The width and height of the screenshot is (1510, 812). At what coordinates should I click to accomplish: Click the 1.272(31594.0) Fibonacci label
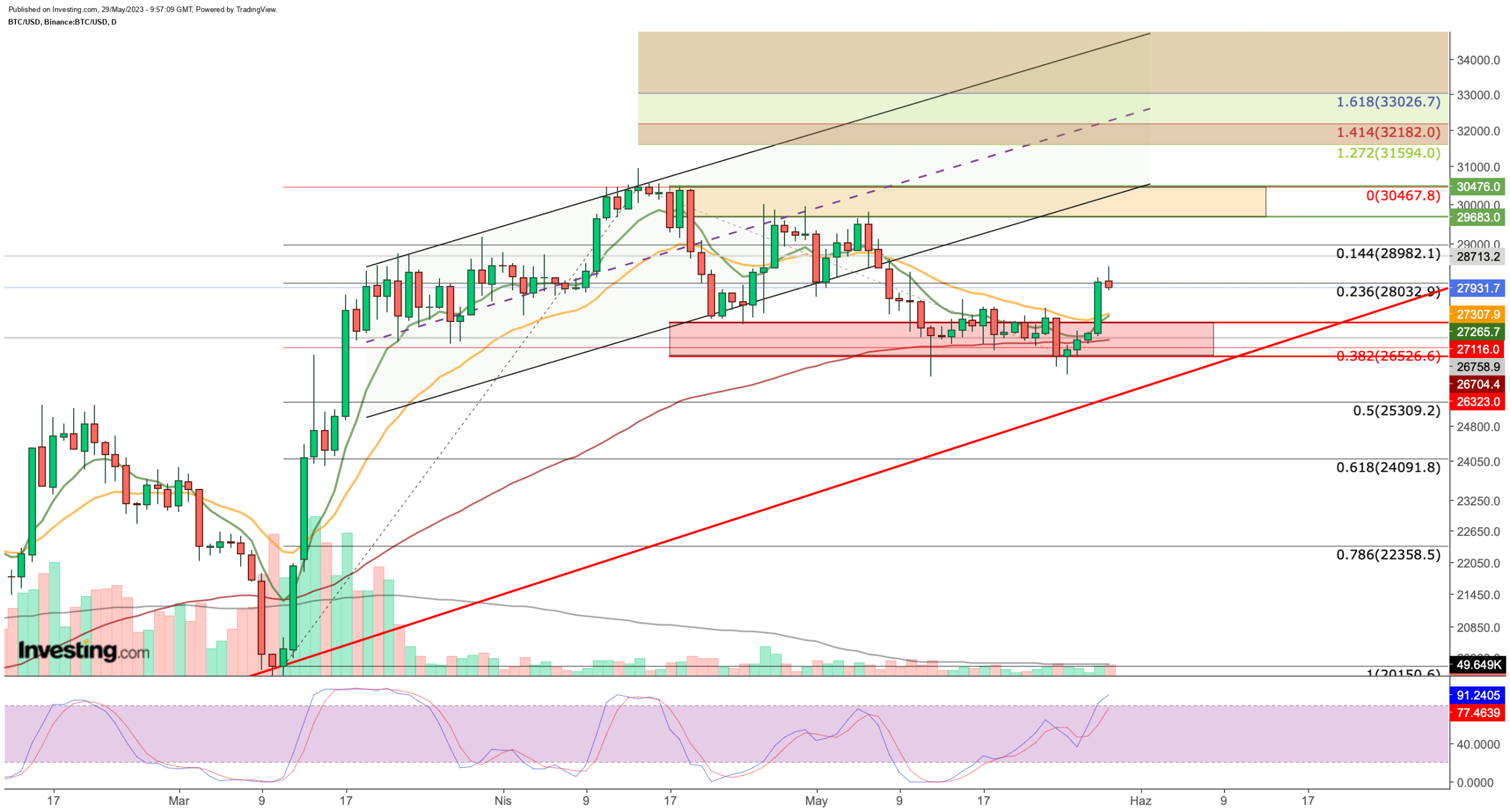(x=1387, y=153)
